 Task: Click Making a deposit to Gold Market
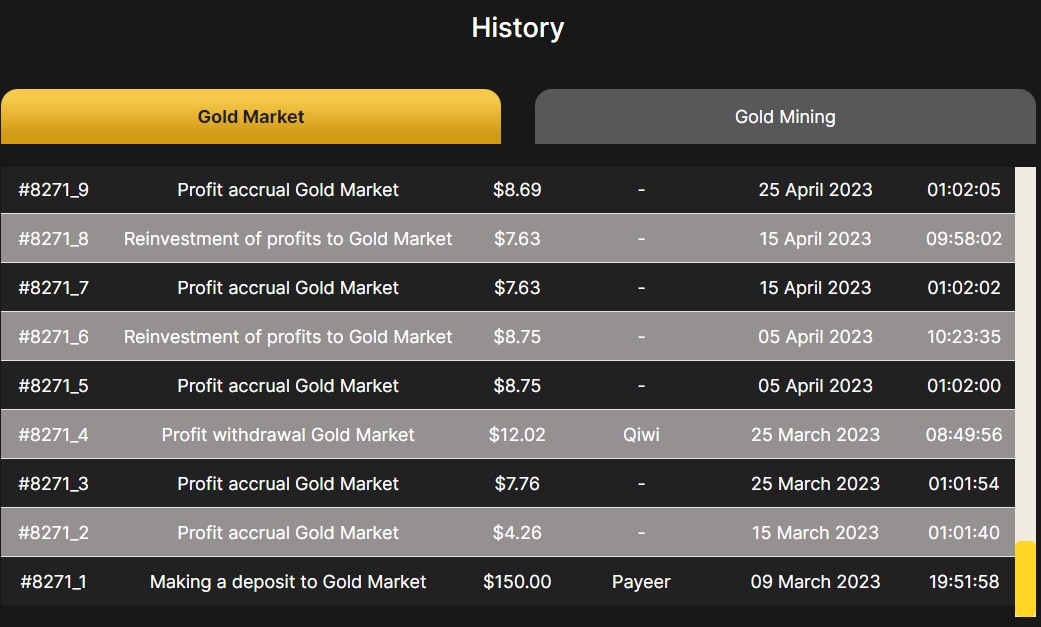[x=288, y=582]
